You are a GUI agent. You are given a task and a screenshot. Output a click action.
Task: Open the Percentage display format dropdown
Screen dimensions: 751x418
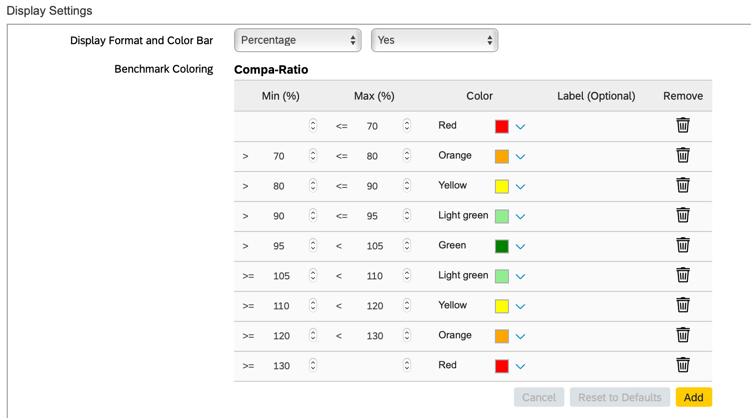pyautogui.click(x=297, y=40)
